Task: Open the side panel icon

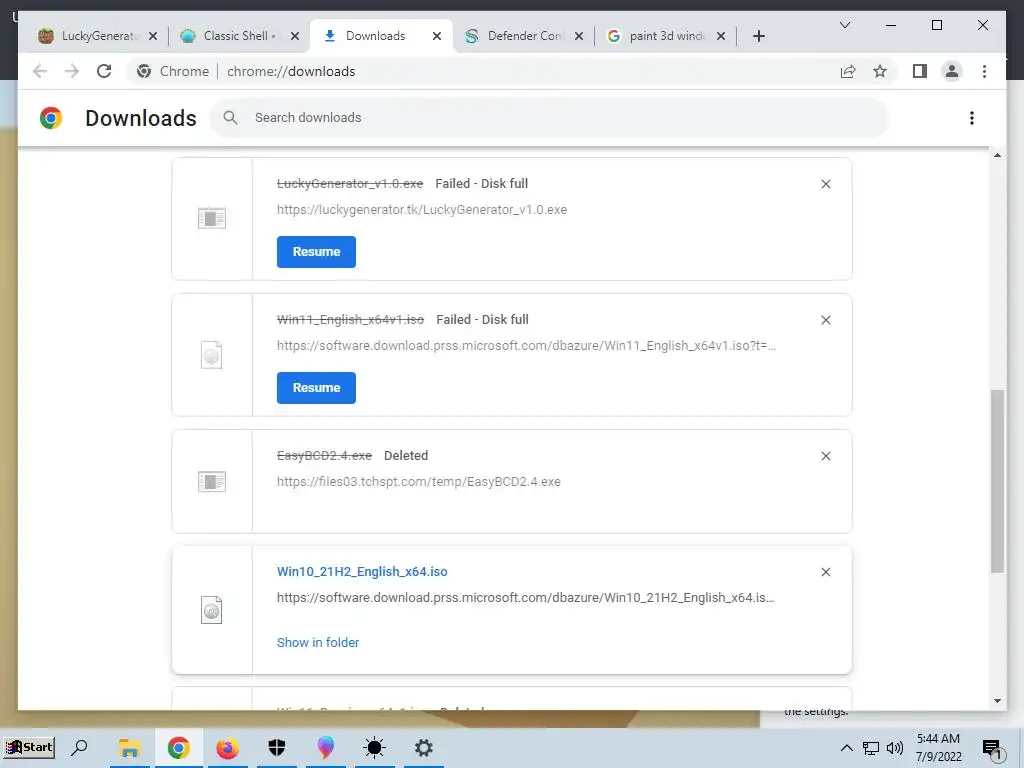Action: (920, 71)
